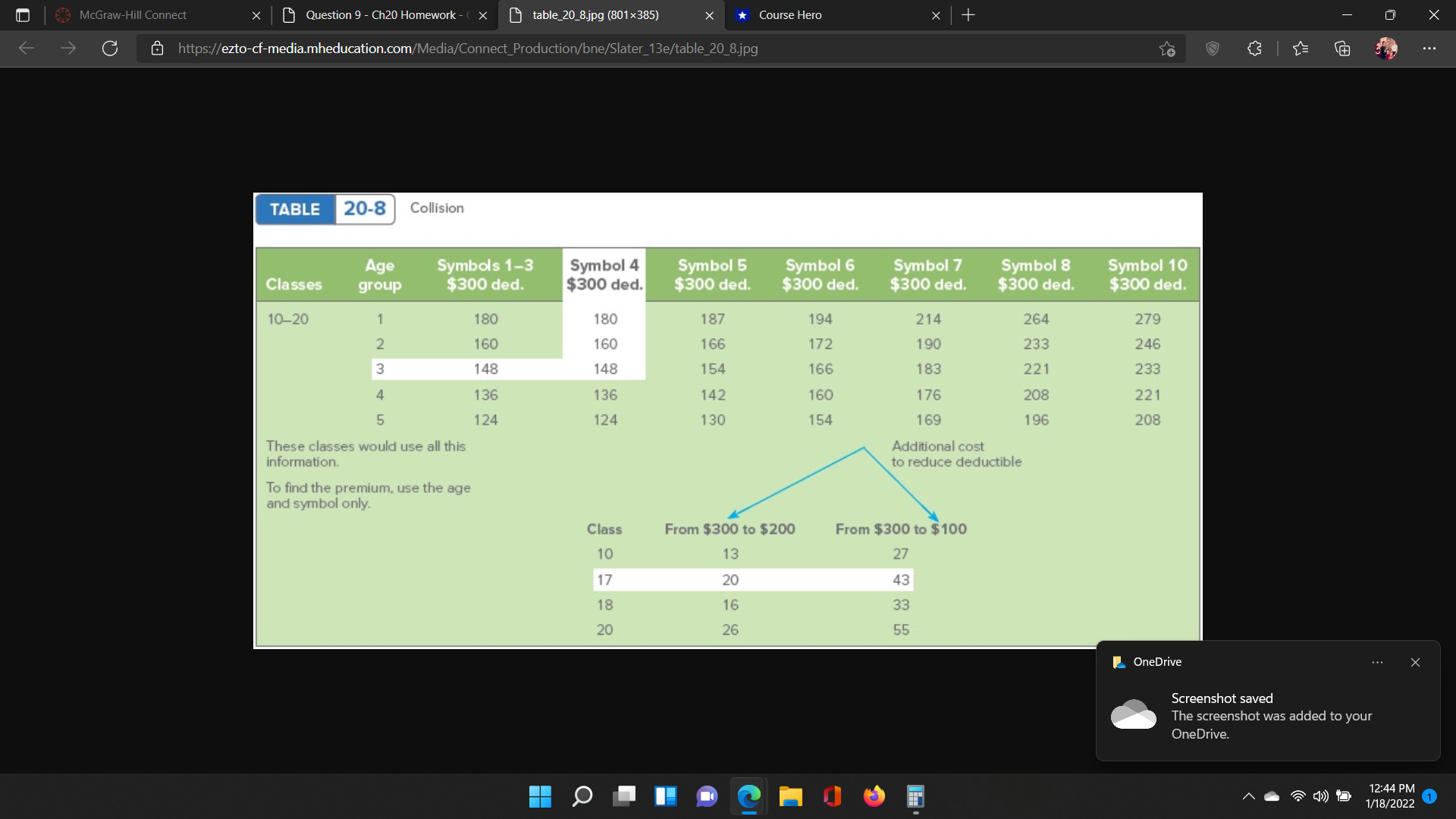This screenshot has width=1456, height=819.
Task: Open the Favorites list icon
Action: point(1301,49)
